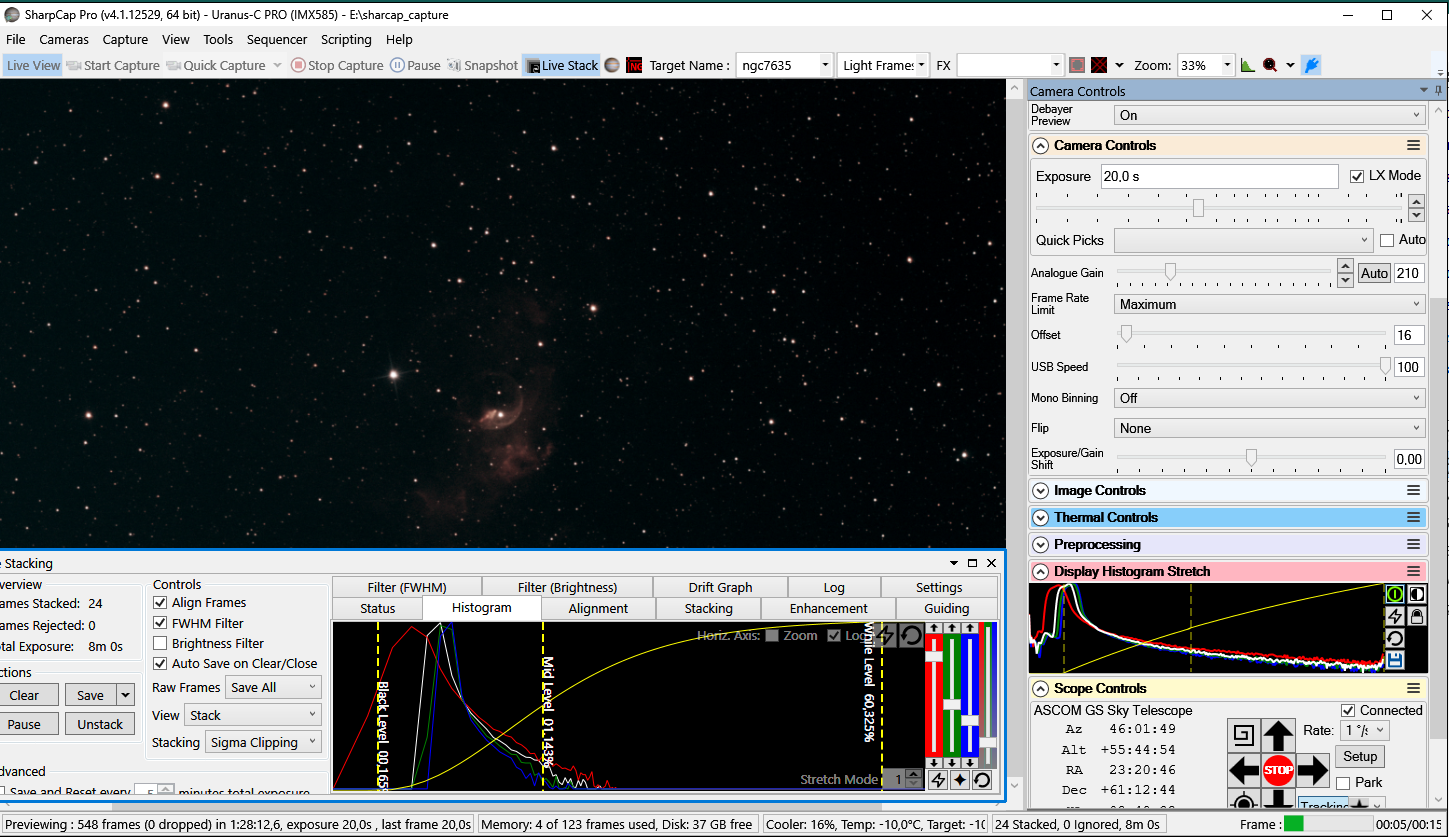This screenshot has width=1449, height=837.
Task: Enable the histogram Zoom checkbox
Action: pos(772,636)
